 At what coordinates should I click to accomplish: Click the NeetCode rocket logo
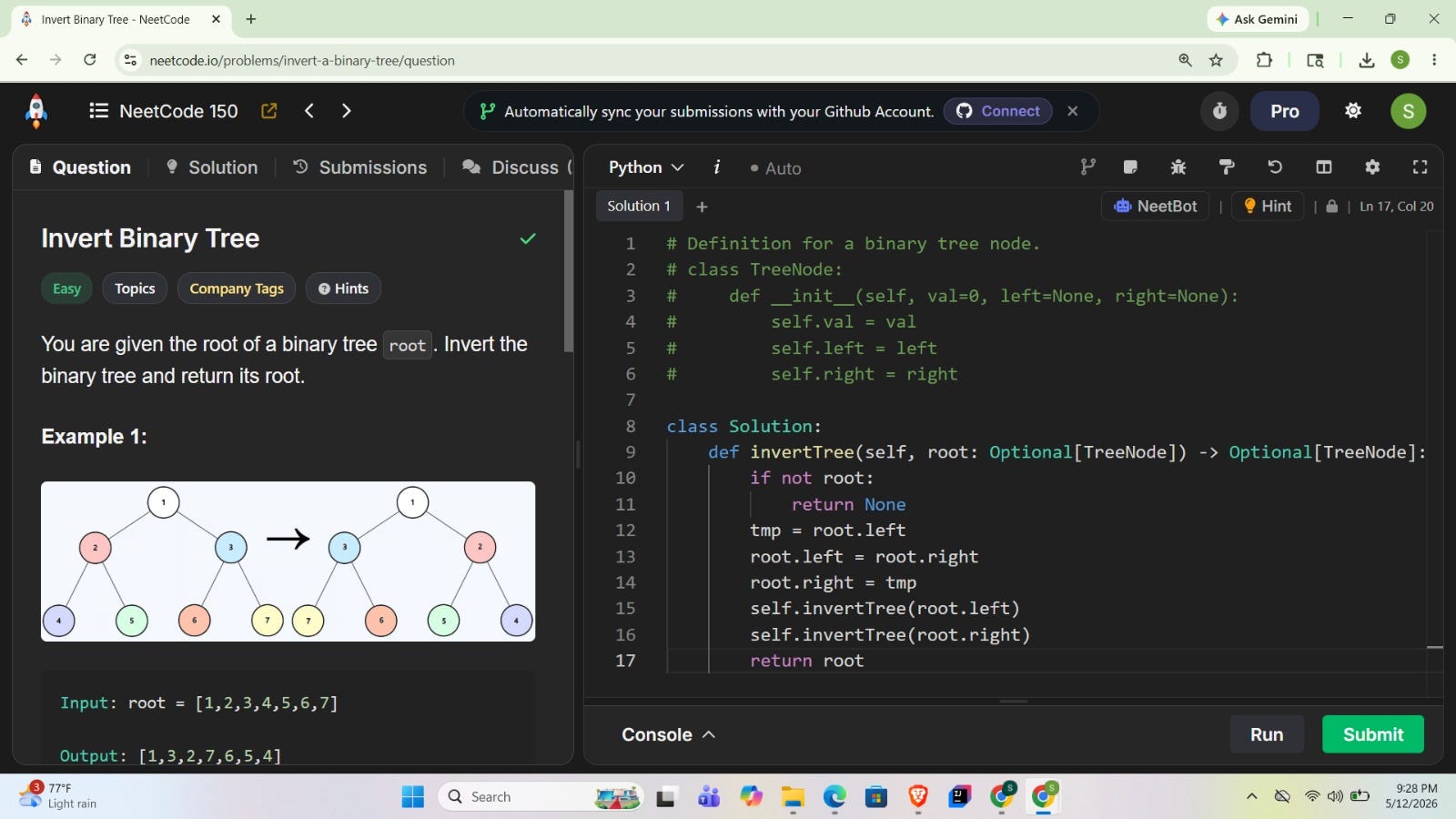click(36, 111)
